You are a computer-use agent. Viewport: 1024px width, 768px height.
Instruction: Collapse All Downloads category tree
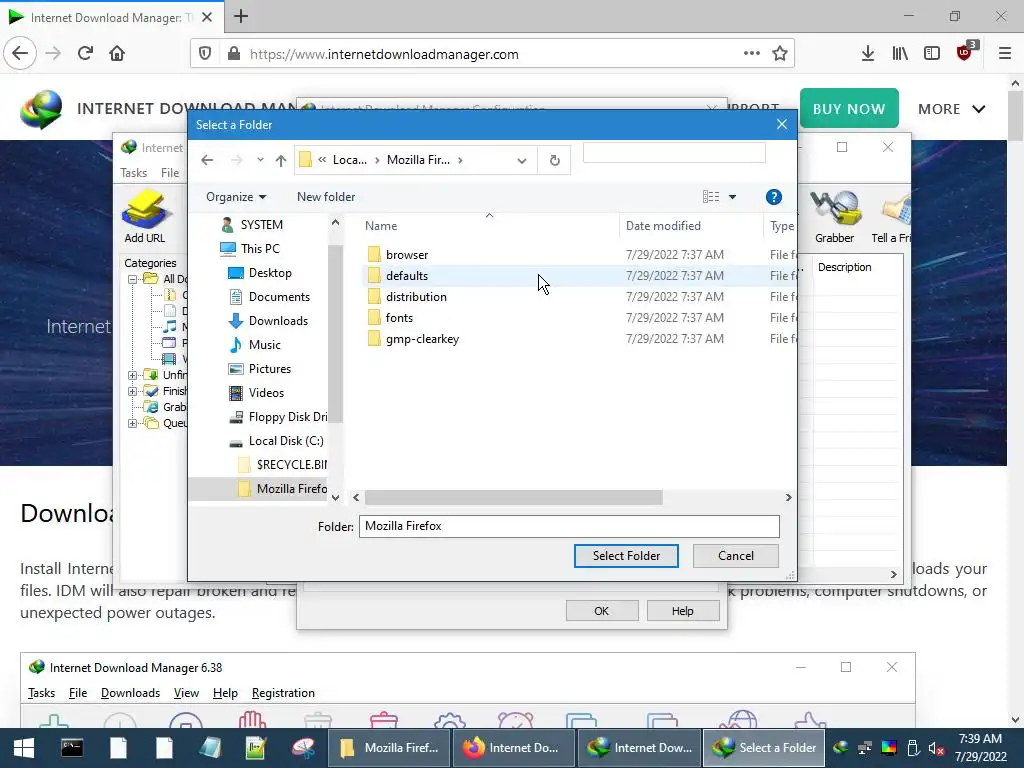click(x=132, y=279)
